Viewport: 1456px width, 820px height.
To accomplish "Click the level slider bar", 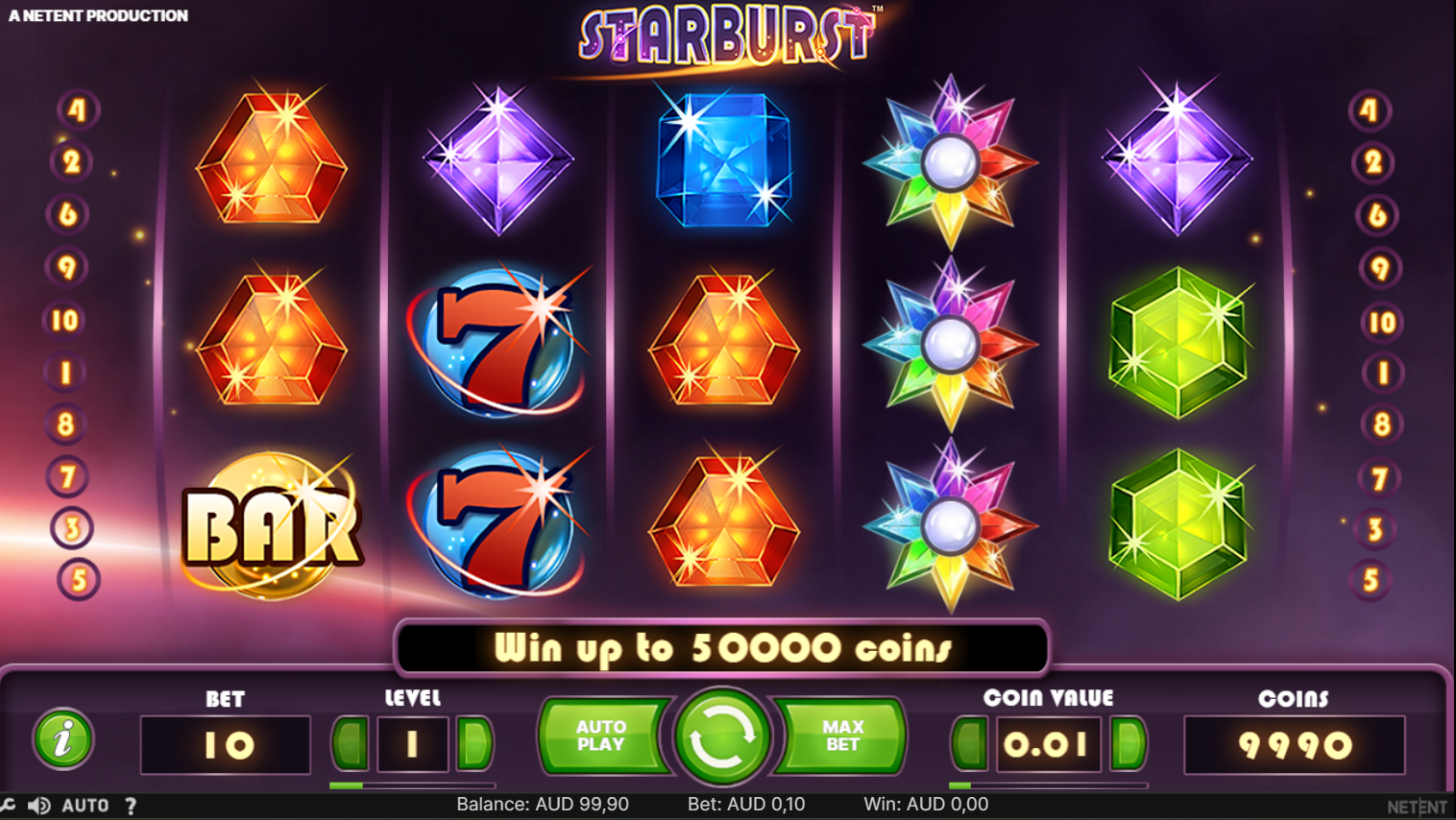I will [x=412, y=785].
